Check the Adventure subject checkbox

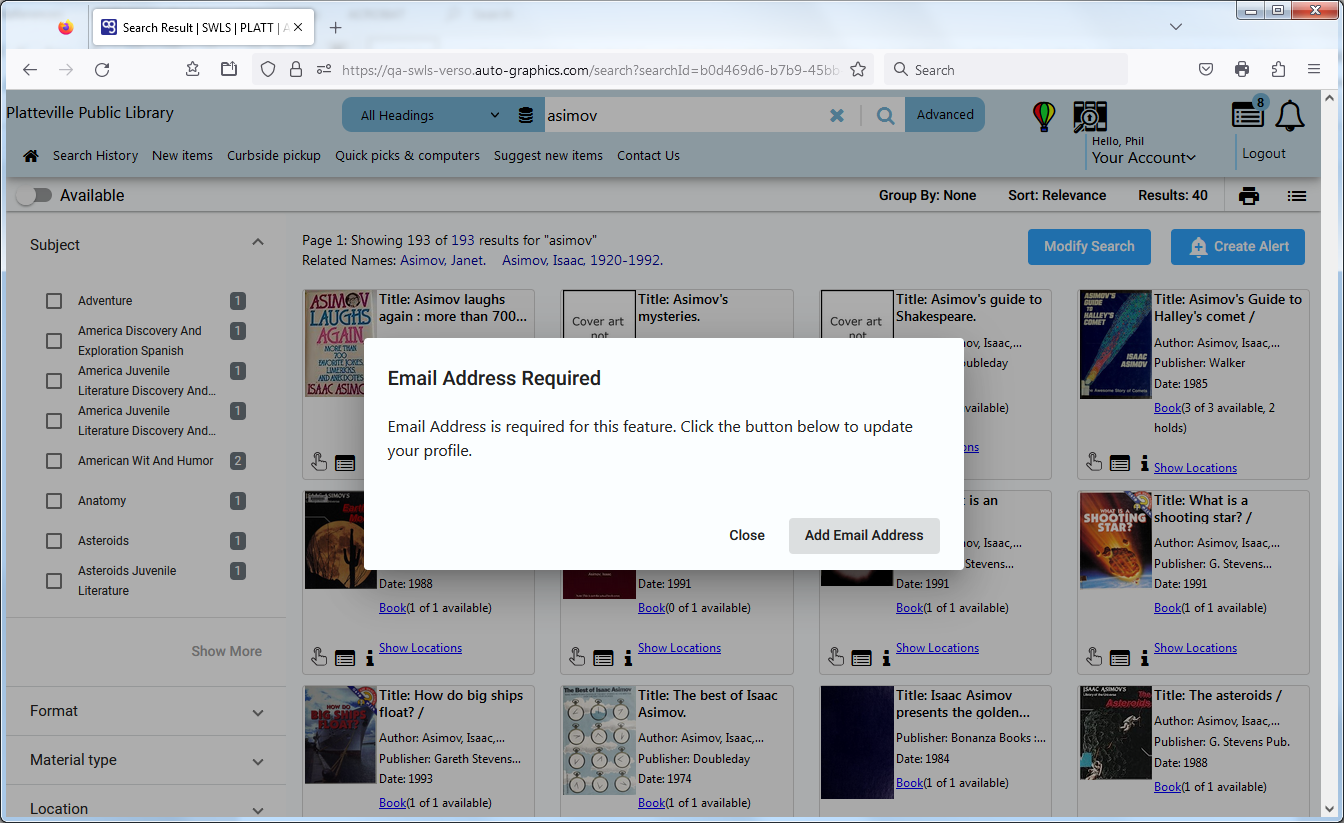pos(54,301)
